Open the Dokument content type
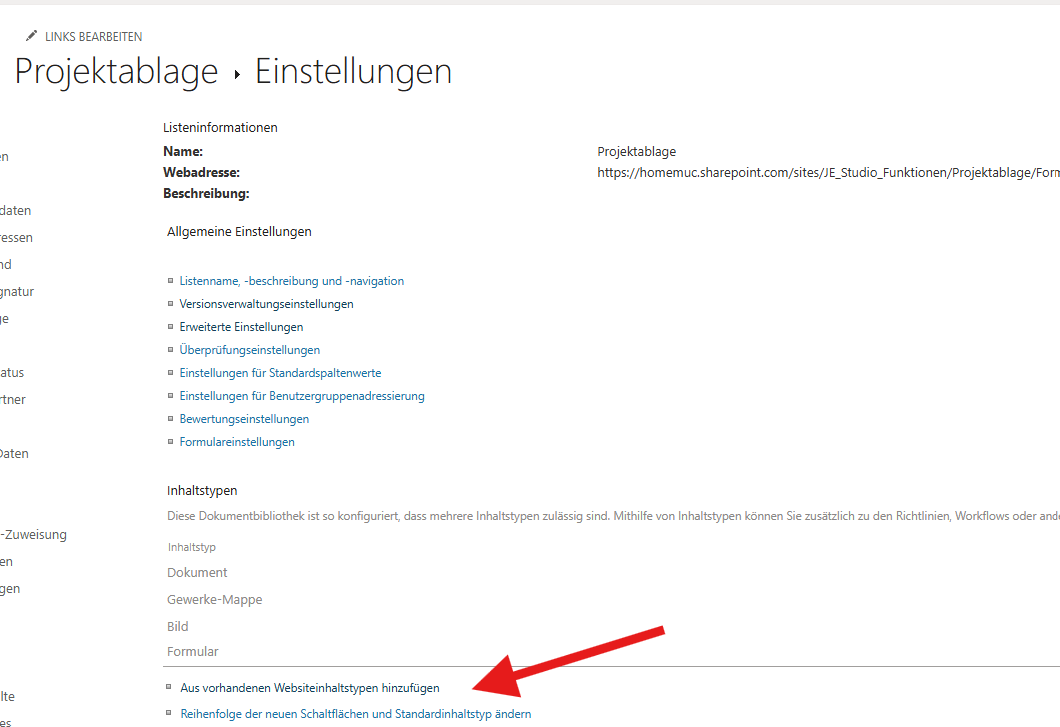Viewport: 1060px width, 727px height. [197, 573]
